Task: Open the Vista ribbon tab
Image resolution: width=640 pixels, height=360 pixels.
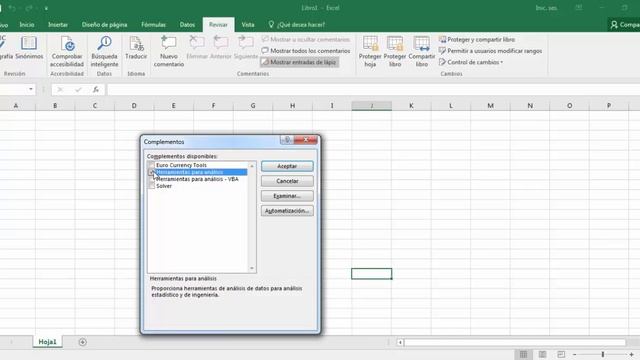Action: 248,24
